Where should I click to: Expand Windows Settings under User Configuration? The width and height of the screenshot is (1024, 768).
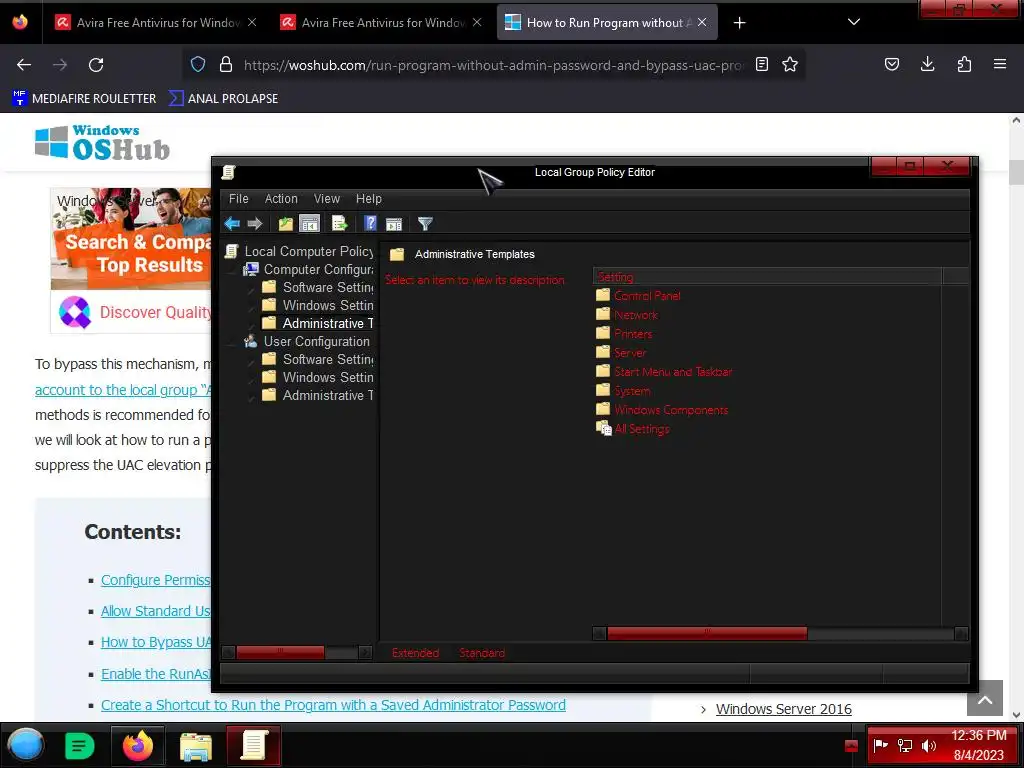coord(251,378)
